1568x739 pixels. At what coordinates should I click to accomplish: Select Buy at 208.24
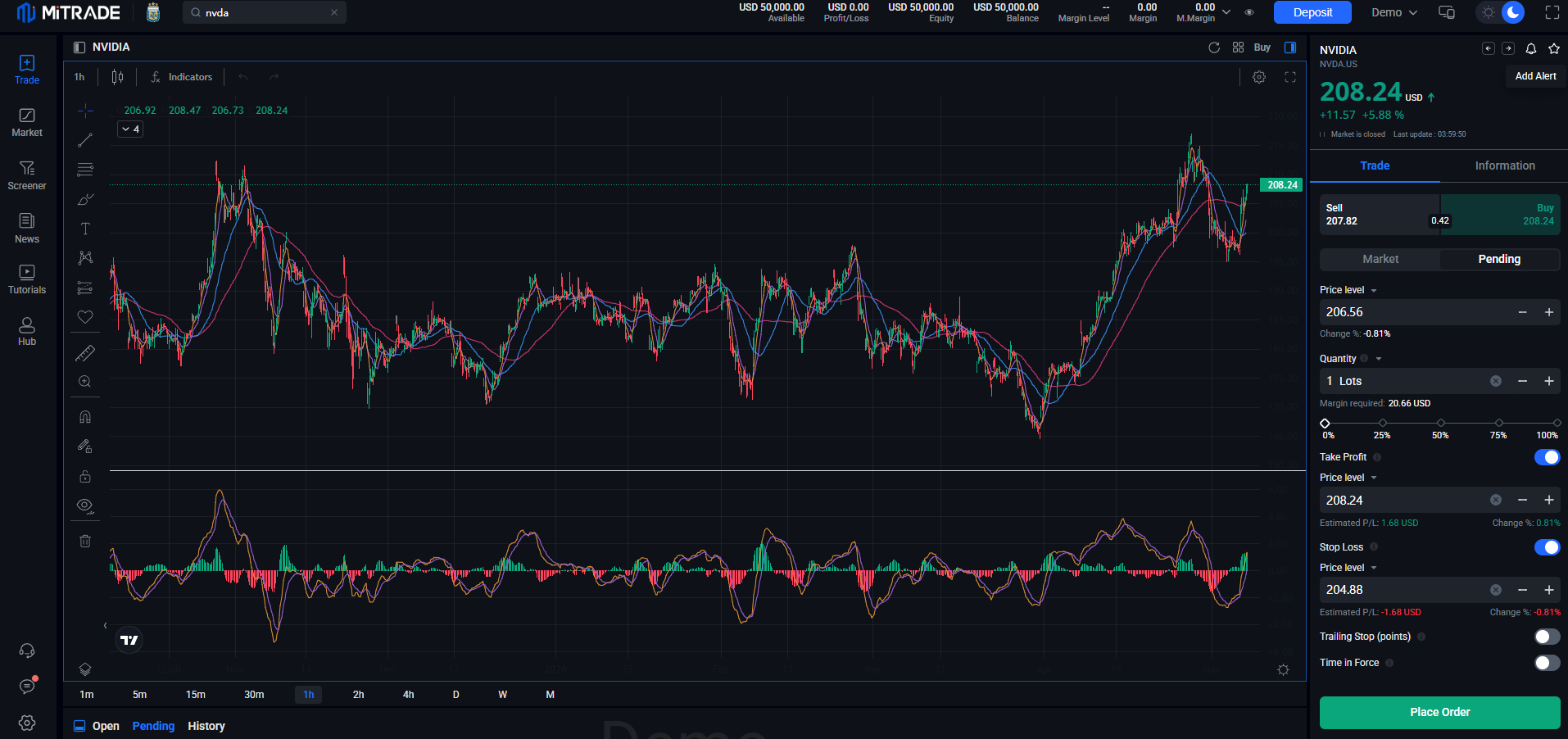pyautogui.click(x=1500, y=215)
